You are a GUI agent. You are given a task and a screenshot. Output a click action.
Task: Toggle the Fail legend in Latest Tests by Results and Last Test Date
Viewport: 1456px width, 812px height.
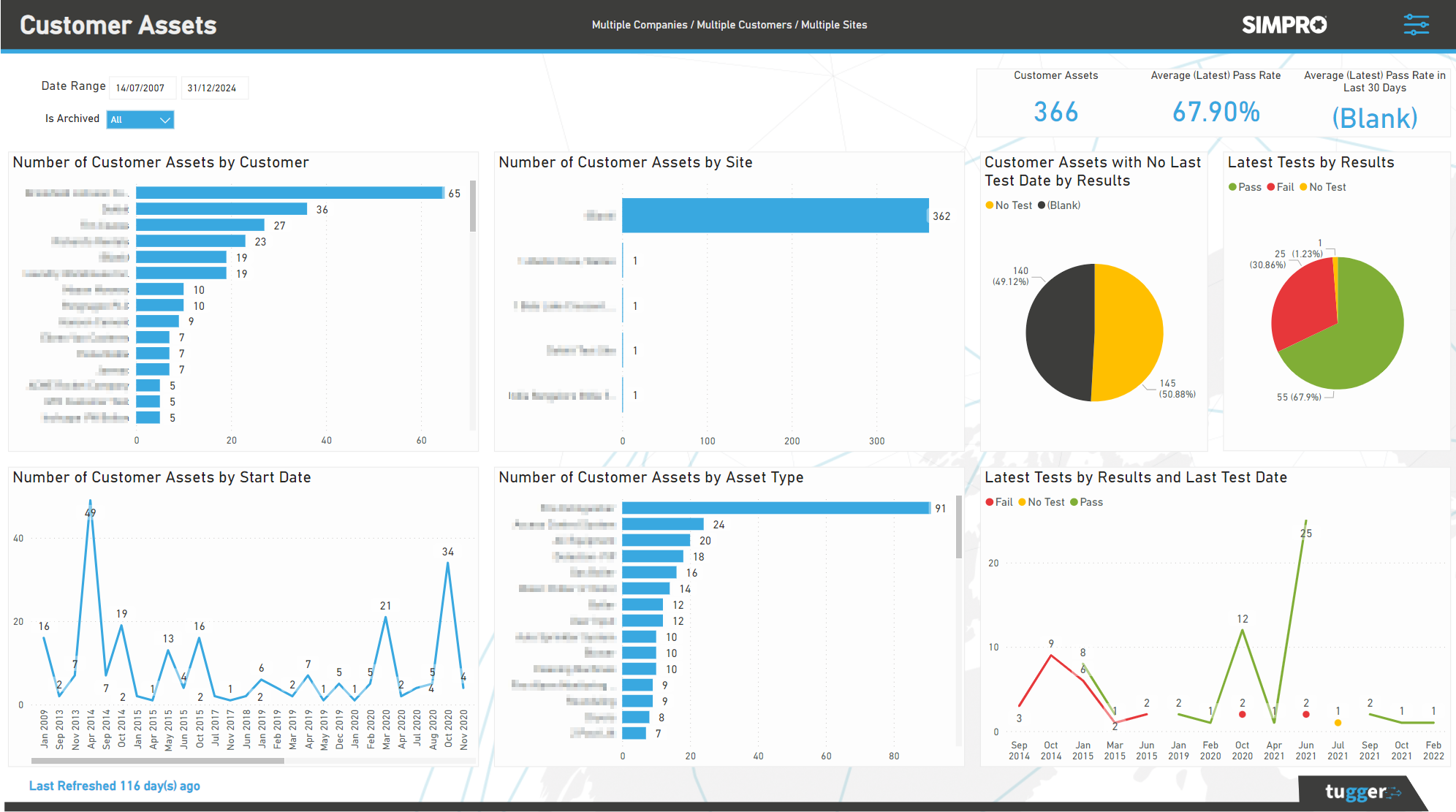[x=991, y=502]
